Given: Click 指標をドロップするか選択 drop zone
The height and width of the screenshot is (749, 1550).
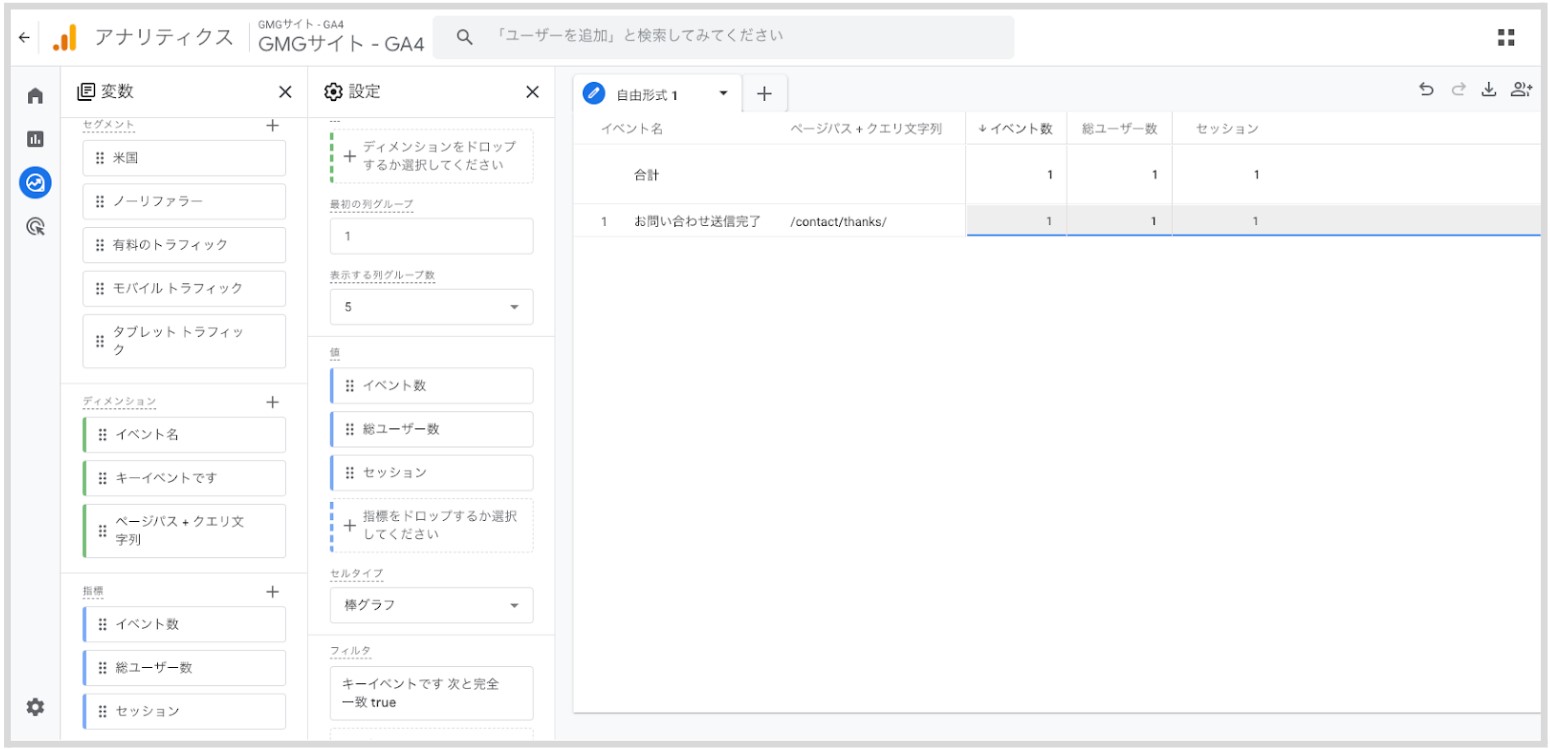Looking at the screenshot, I should (432, 525).
